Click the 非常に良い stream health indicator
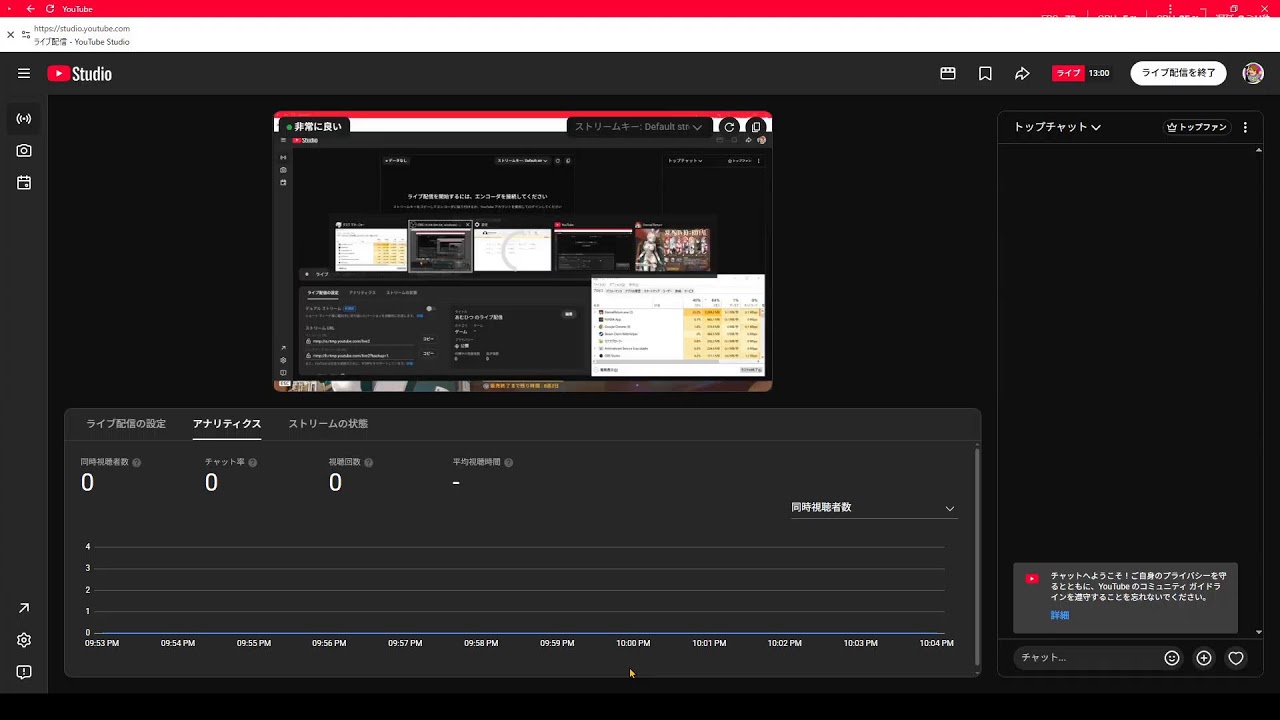 click(x=314, y=127)
